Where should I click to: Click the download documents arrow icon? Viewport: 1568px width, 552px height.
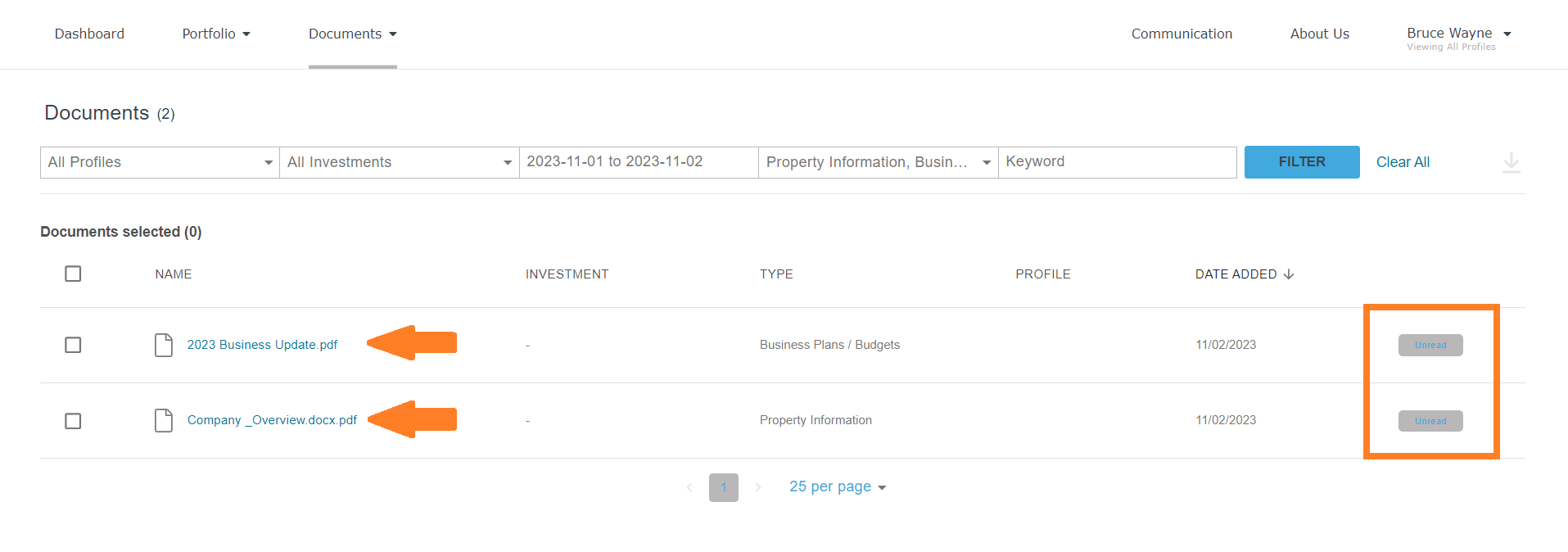point(1512,162)
